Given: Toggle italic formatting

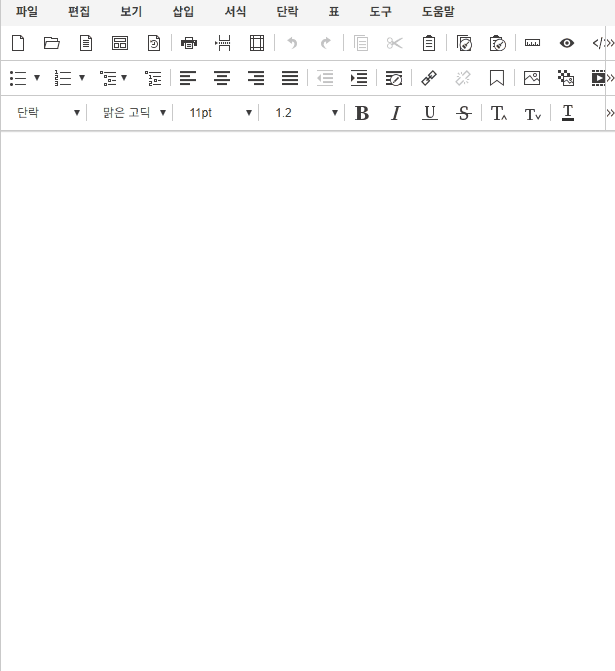Looking at the screenshot, I should [x=395, y=113].
